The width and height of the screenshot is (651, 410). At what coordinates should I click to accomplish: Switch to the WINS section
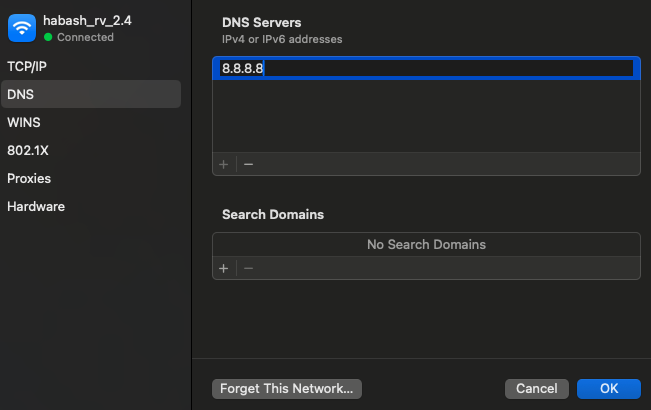pyautogui.click(x=24, y=122)
